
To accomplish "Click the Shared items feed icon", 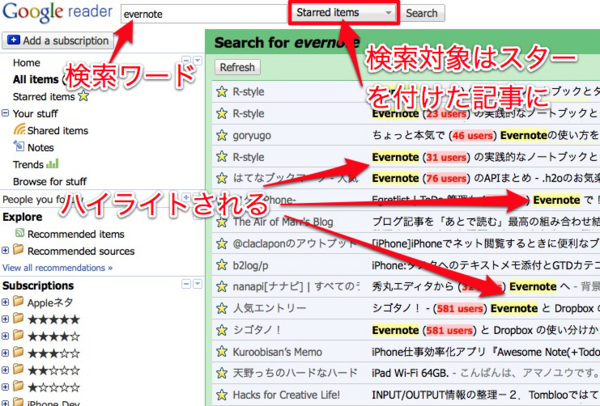I will (19, 129).
